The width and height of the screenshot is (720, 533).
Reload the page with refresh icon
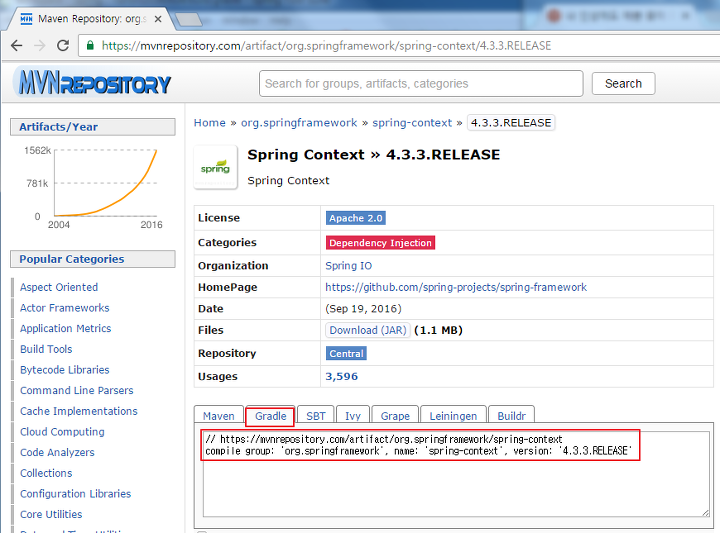point(63,45)
